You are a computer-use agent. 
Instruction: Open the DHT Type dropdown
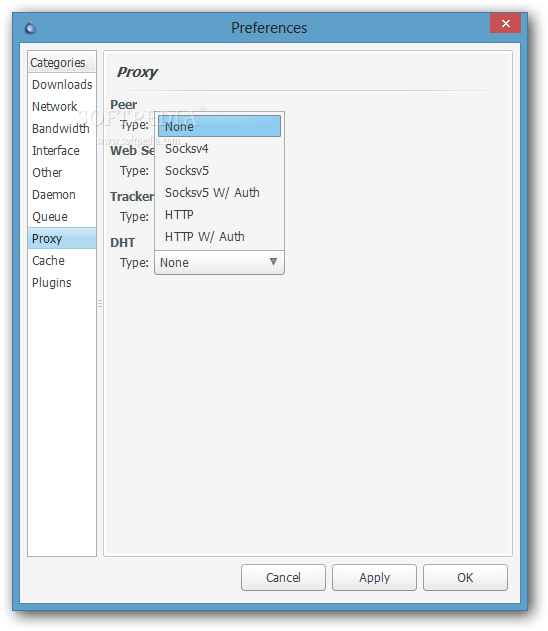point(219,262)
